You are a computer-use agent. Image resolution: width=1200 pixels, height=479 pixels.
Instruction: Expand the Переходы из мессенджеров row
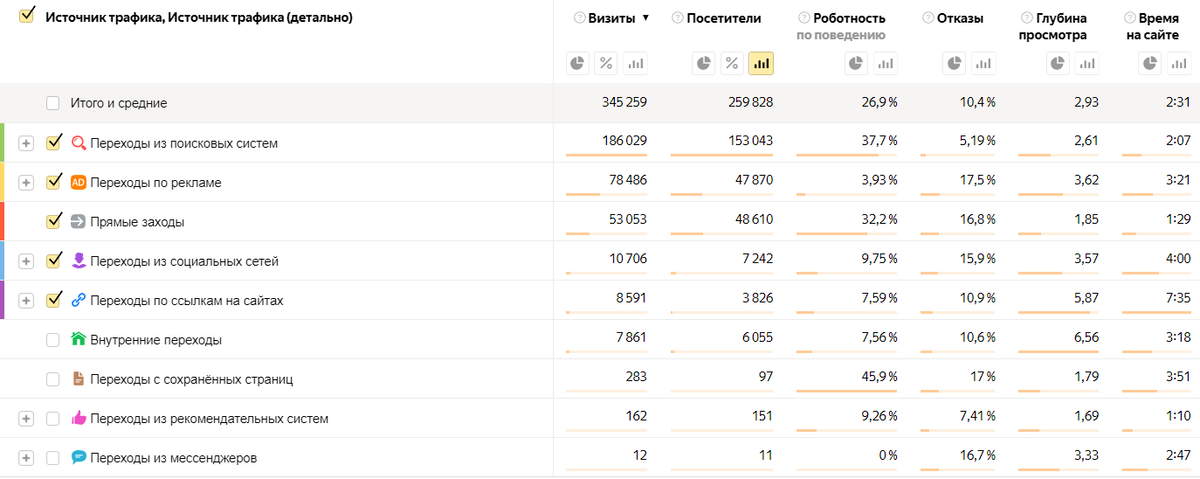click(26, 458)
